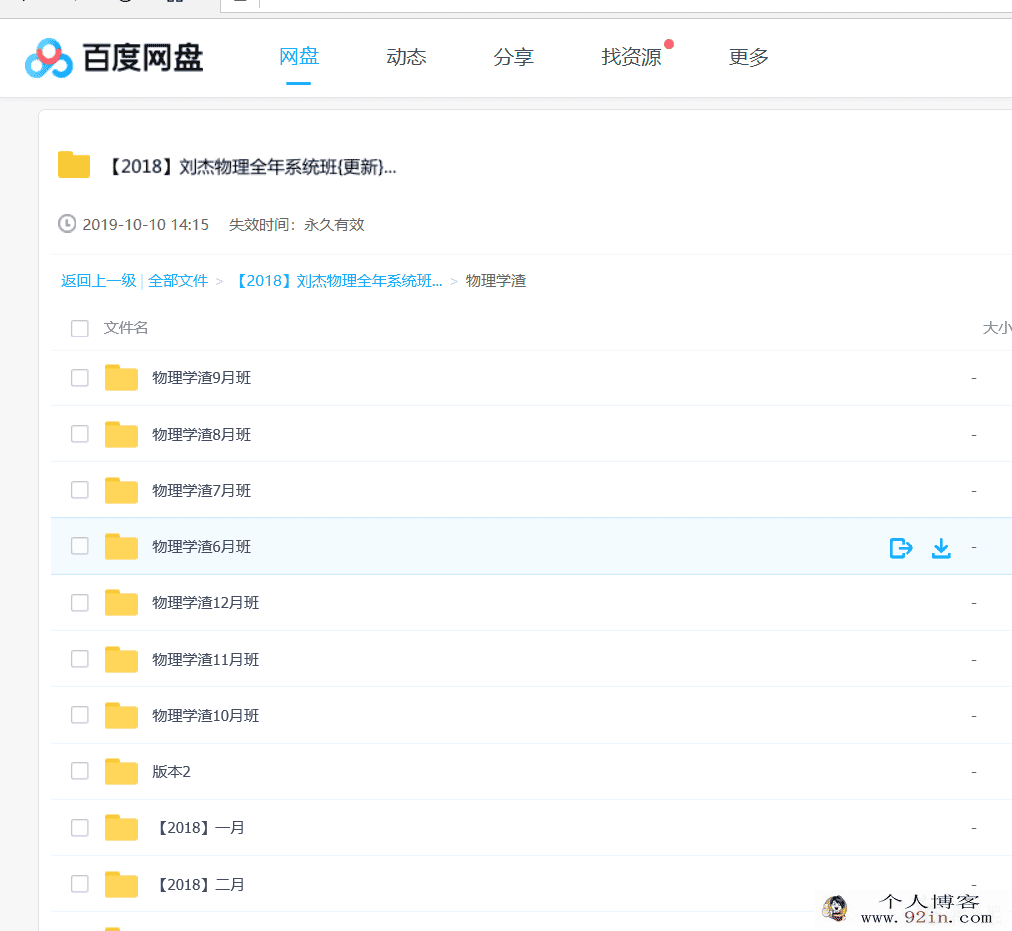Open folder name 物理学渣9月班

[x=201, y=378]
